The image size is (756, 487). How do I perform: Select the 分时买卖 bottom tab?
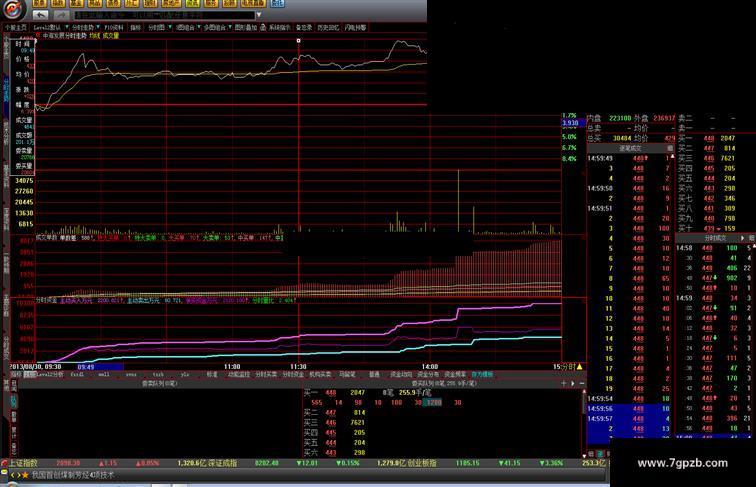pyautogui.click(x=266, y=374)
